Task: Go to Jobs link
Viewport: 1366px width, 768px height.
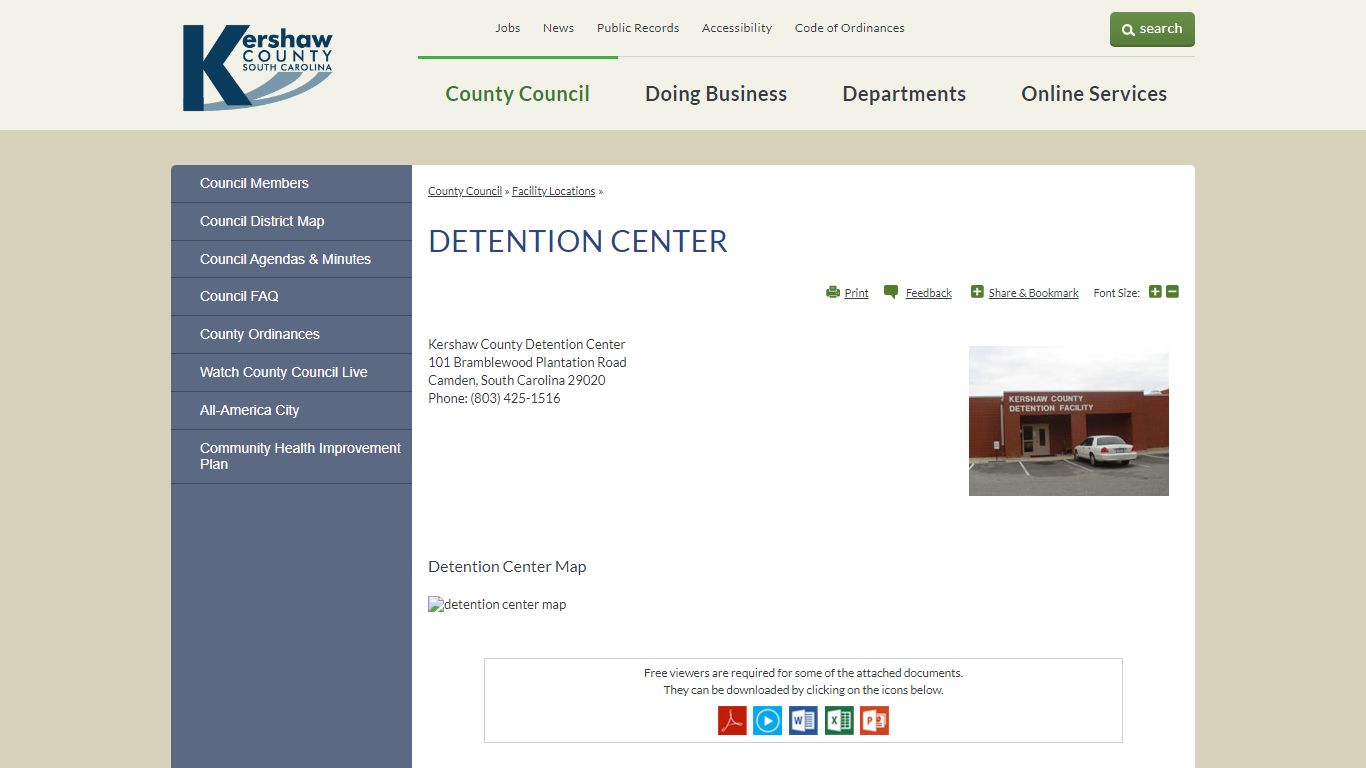Action: click(x=508, y=28)
